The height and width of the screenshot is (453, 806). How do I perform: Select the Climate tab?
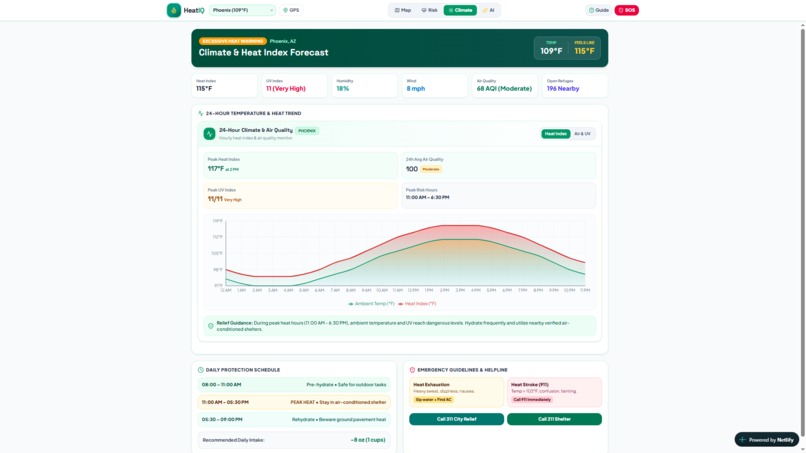(460, 10)
